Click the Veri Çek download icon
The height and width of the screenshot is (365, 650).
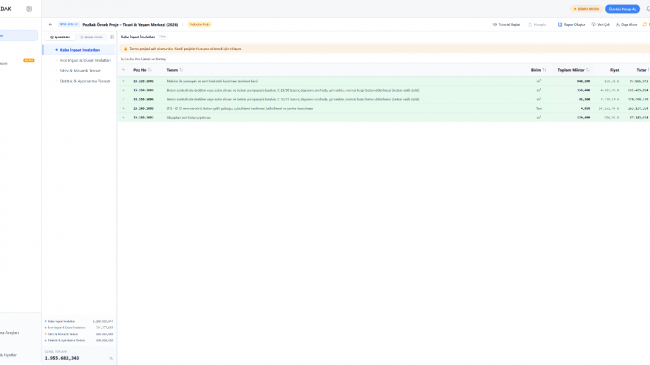point(593,24)
